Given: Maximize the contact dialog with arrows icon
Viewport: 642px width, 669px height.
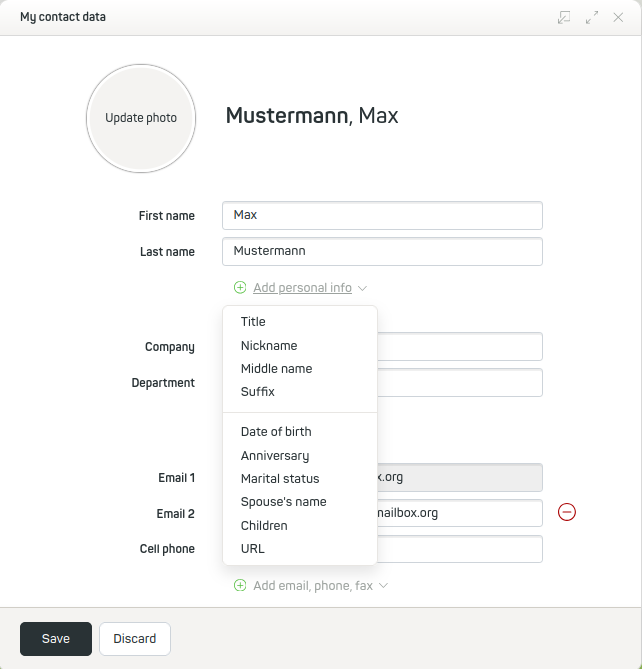Looking at the screenshot, I should coord(592,17).
